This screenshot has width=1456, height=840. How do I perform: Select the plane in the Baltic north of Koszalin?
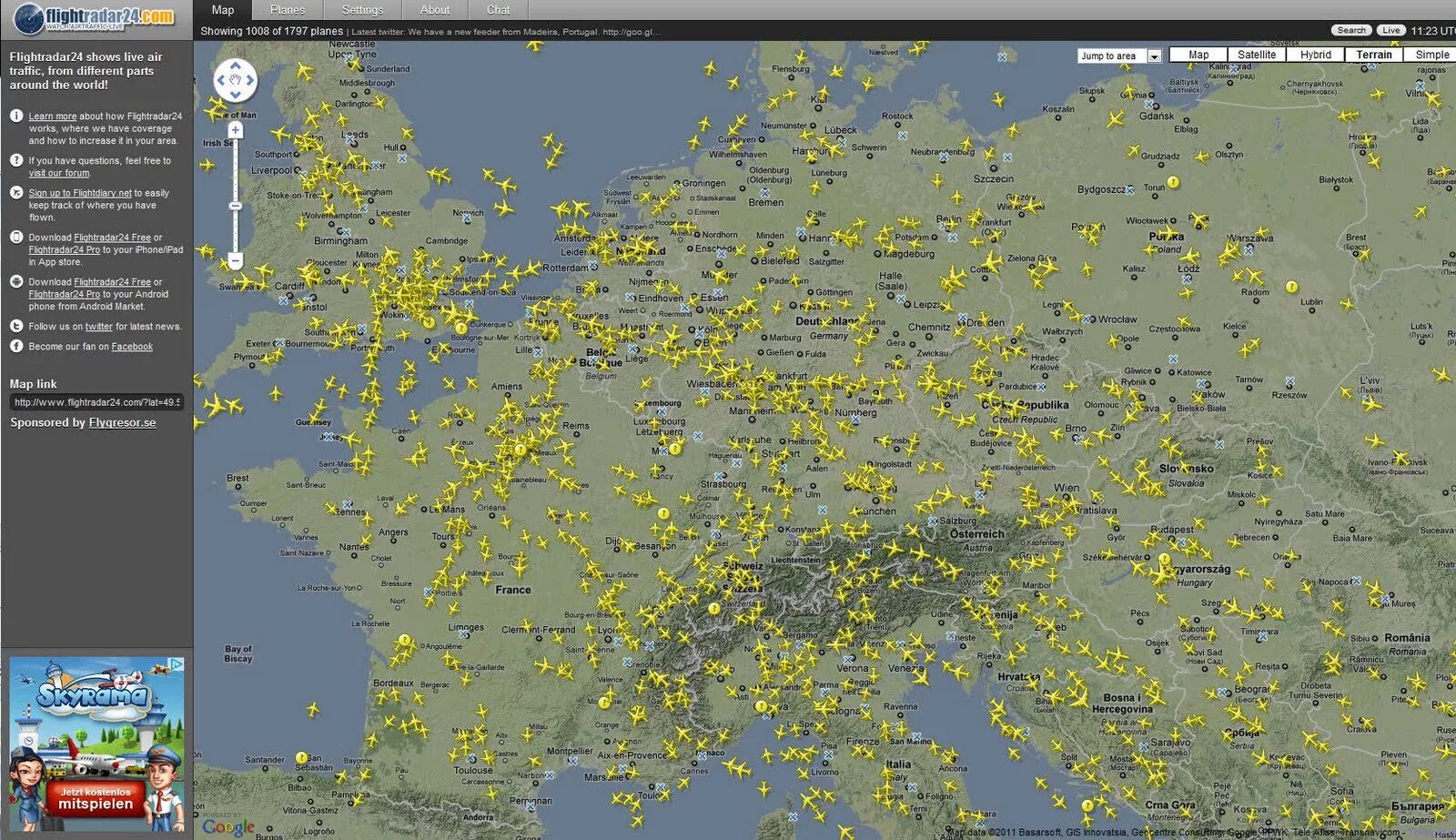point(998,98)
